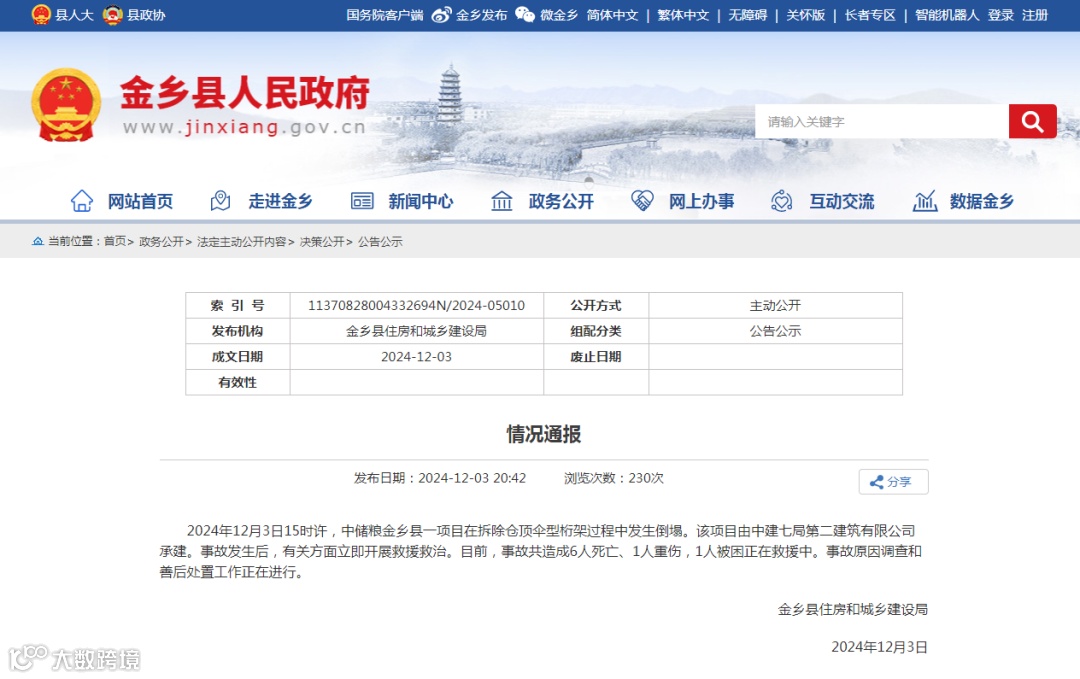Click the red search magnifier button
Screen dimensions: 1080x679
click(x=1032, y=121)
